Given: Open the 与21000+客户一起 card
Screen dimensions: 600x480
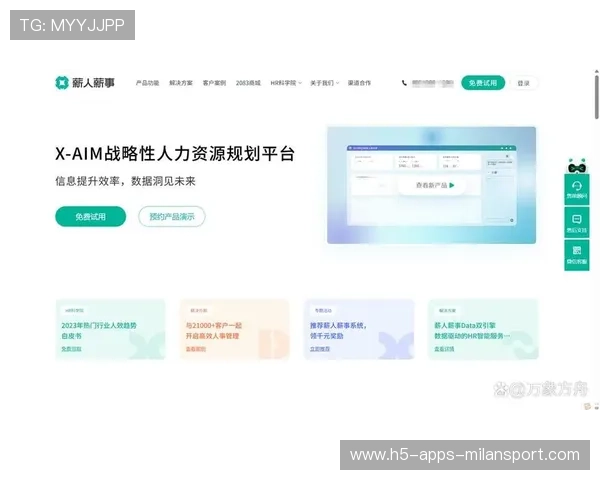Looking at the screenshot, I should click(235, 330).
